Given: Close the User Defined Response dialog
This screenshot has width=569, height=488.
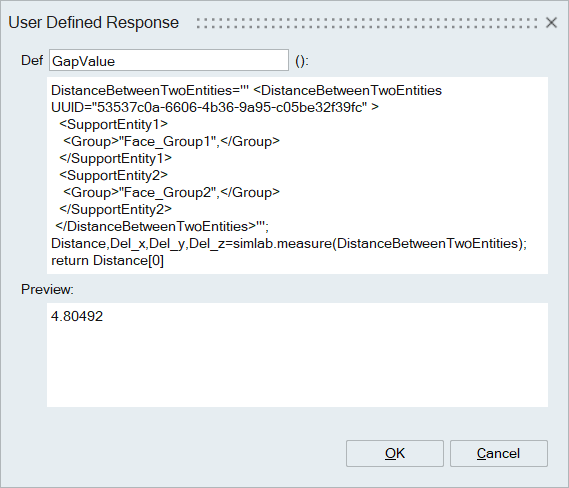Looking at the screenshot, I should (551, 22).
